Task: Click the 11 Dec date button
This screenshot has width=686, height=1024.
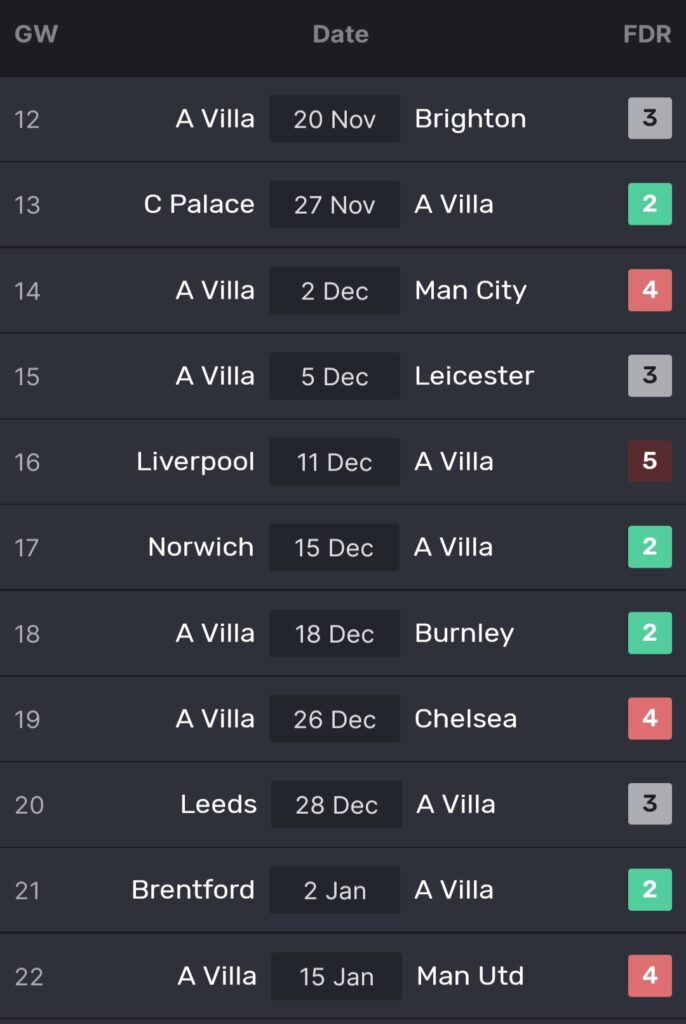Action: 334,462
